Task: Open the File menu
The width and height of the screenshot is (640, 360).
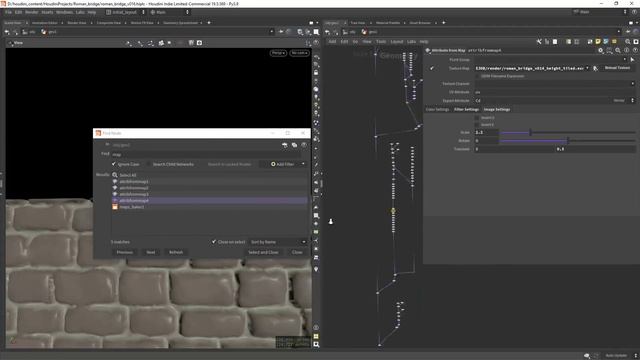Action: pos(8,12)
